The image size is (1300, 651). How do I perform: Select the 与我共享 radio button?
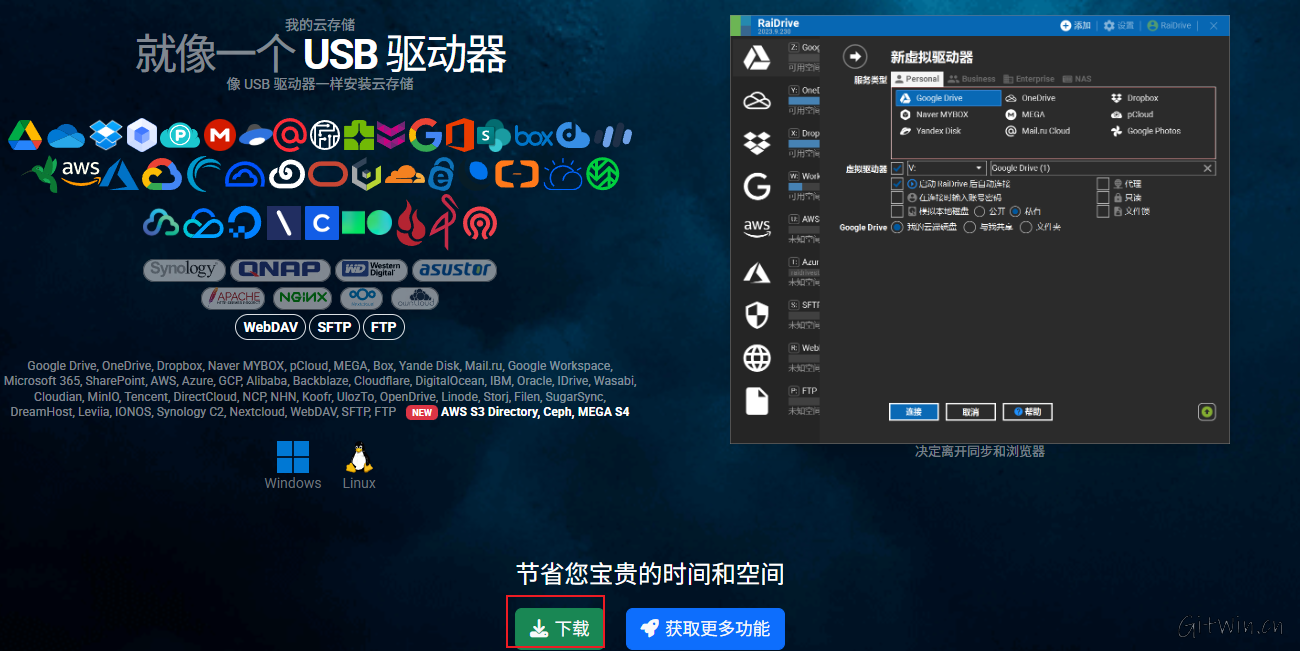coord(969,227)
